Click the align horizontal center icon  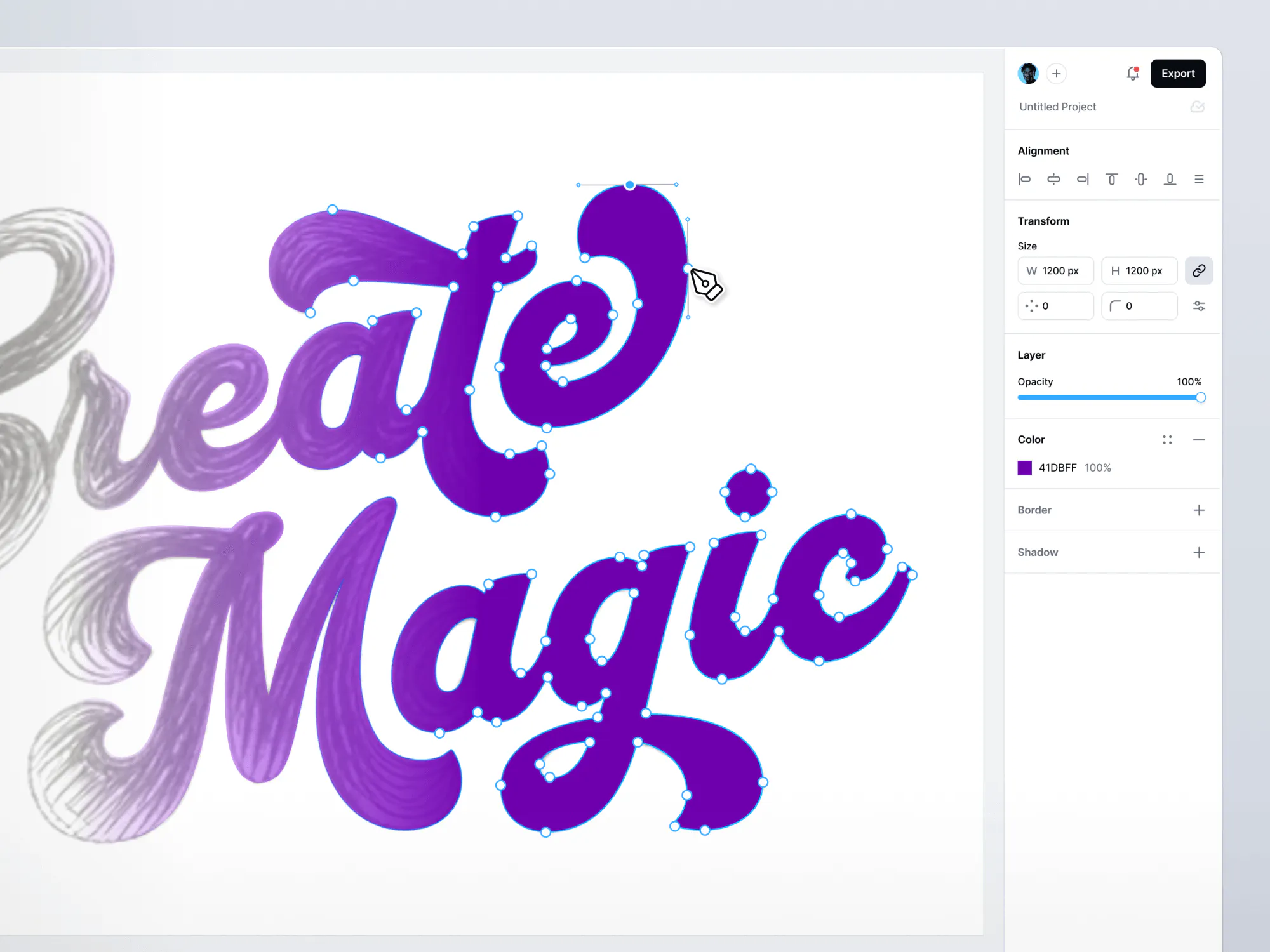(1053, 179)
